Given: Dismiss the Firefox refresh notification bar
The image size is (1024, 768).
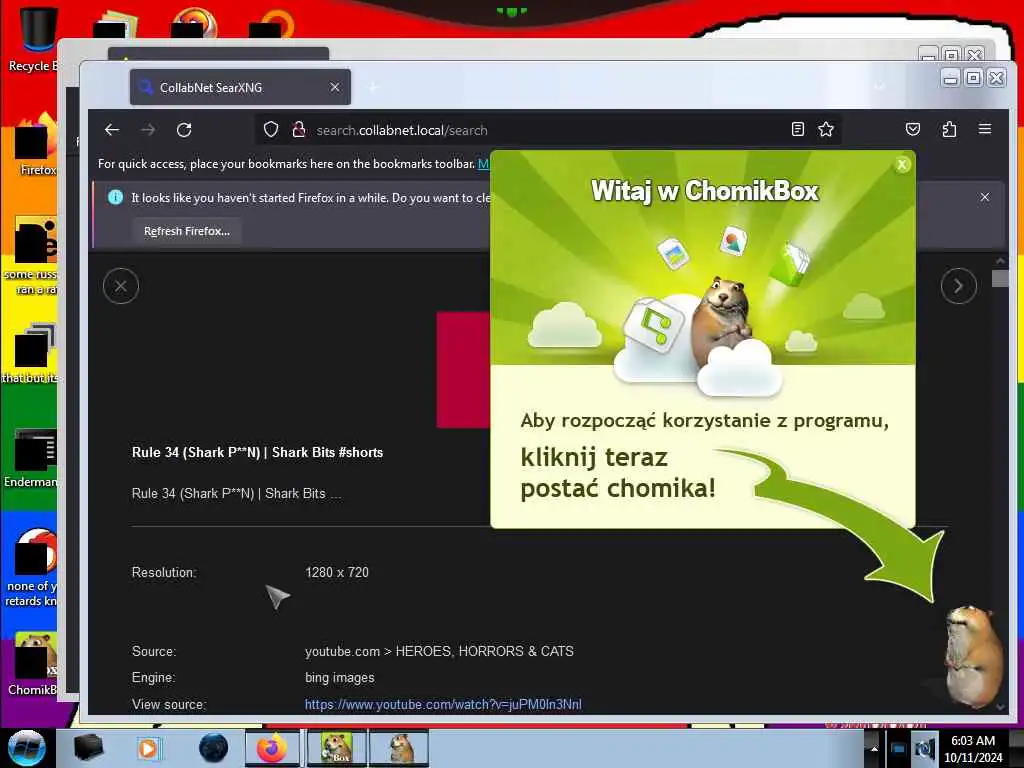Looking at the screenshot, I should click(985, 197).
